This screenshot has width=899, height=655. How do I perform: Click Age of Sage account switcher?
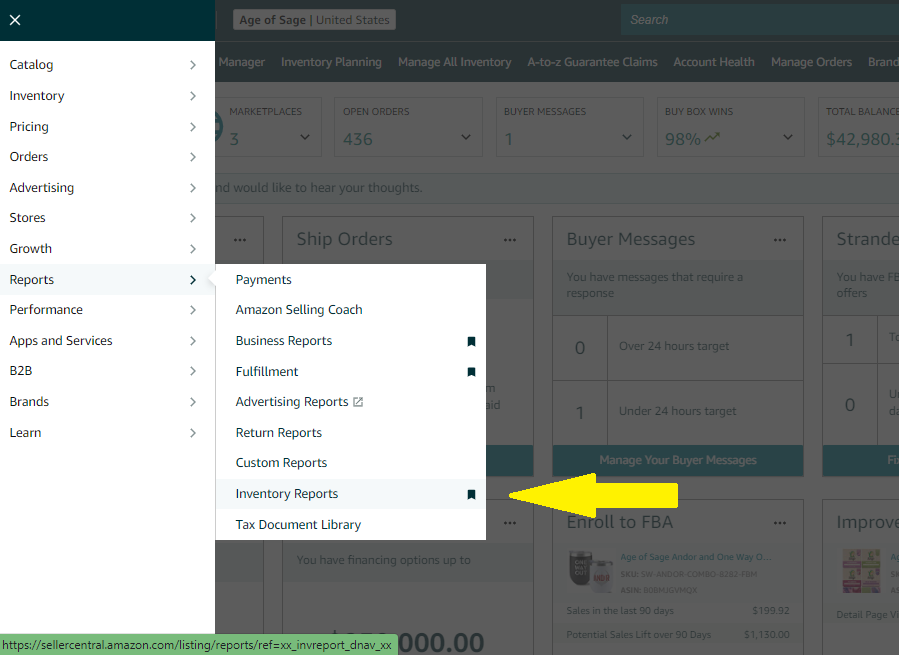pos(314,20)
